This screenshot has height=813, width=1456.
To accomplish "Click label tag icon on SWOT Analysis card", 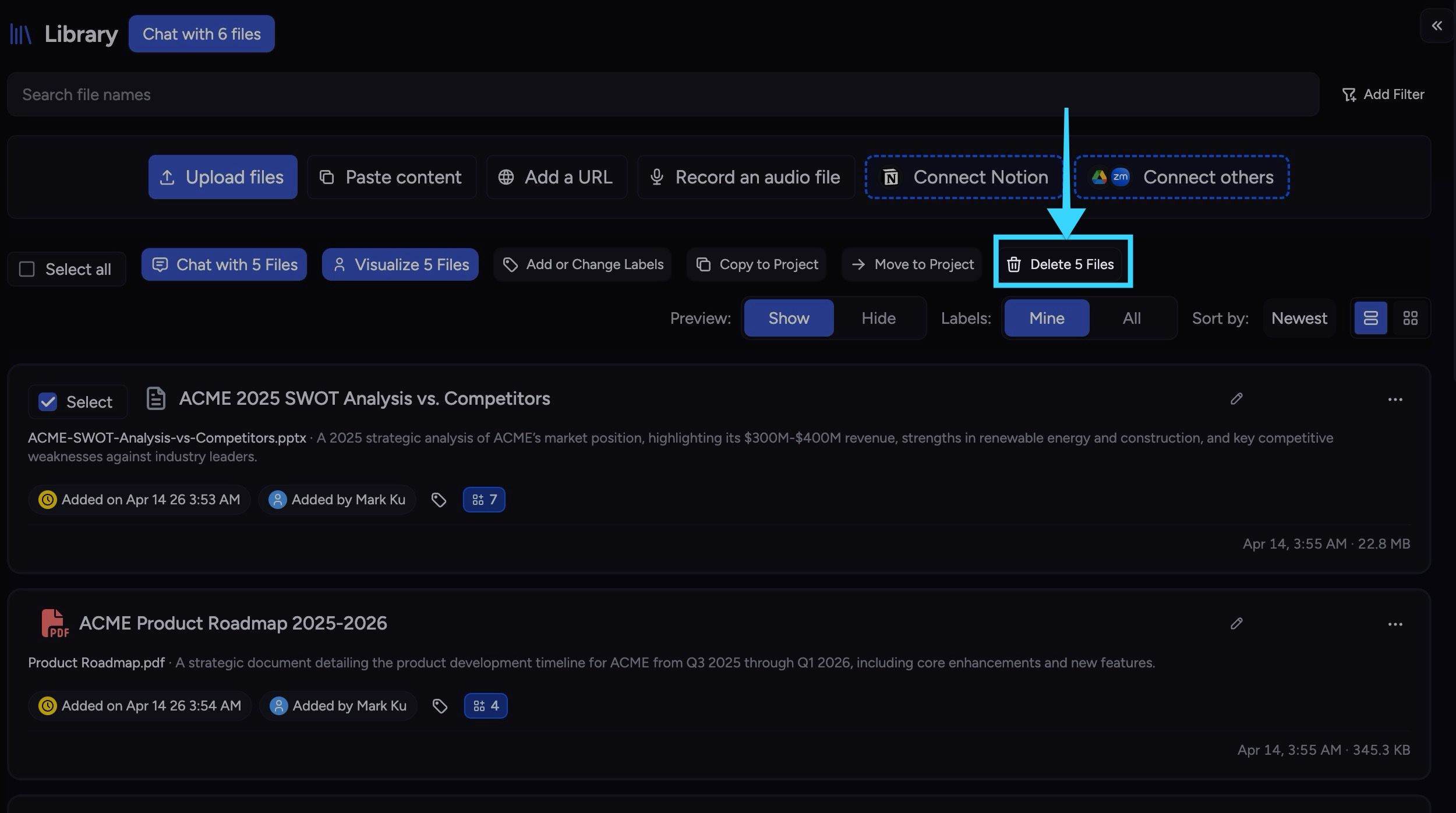I will [x=439, y=500].
